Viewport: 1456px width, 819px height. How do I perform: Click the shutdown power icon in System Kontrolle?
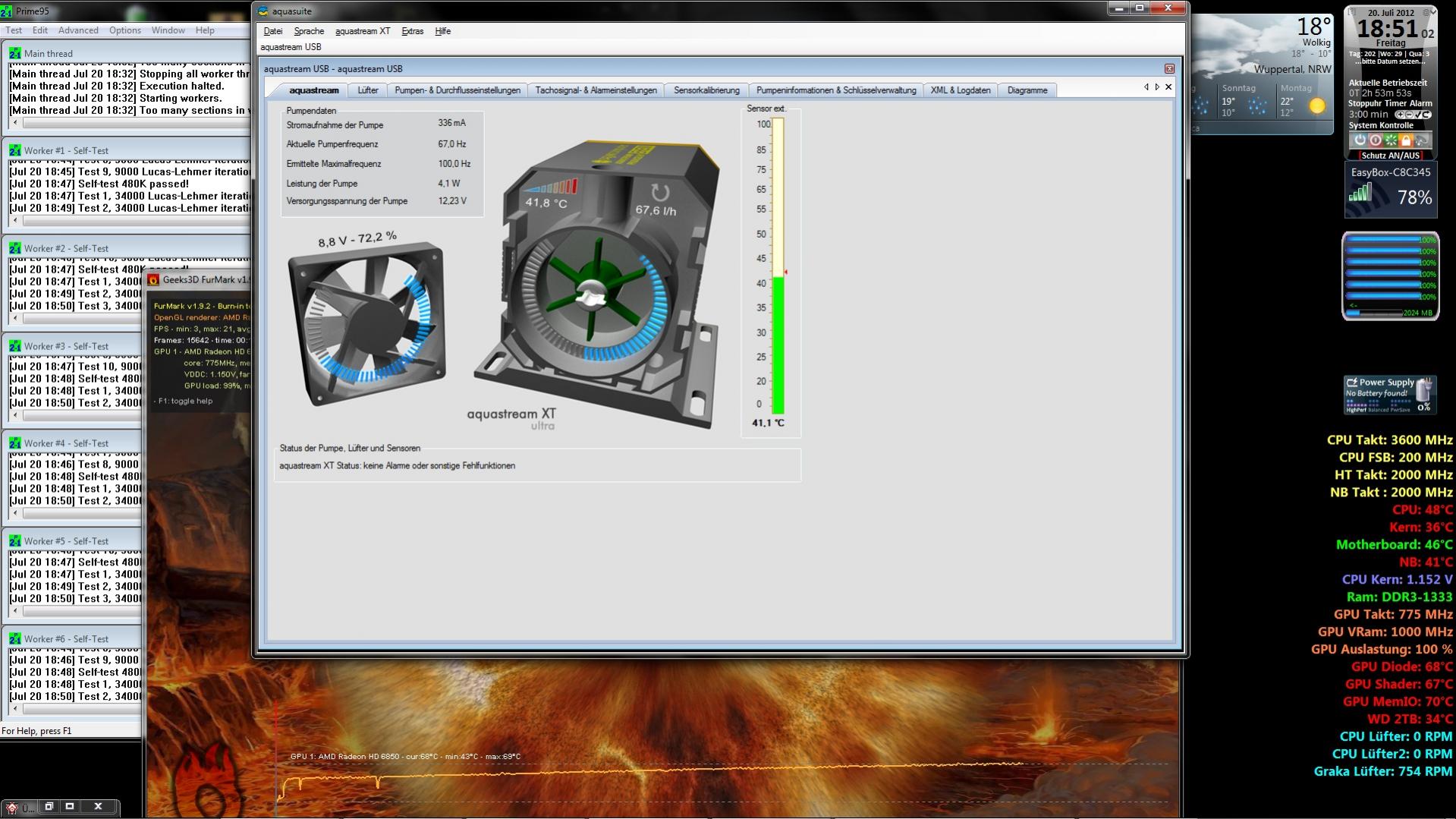point(1360,140)
